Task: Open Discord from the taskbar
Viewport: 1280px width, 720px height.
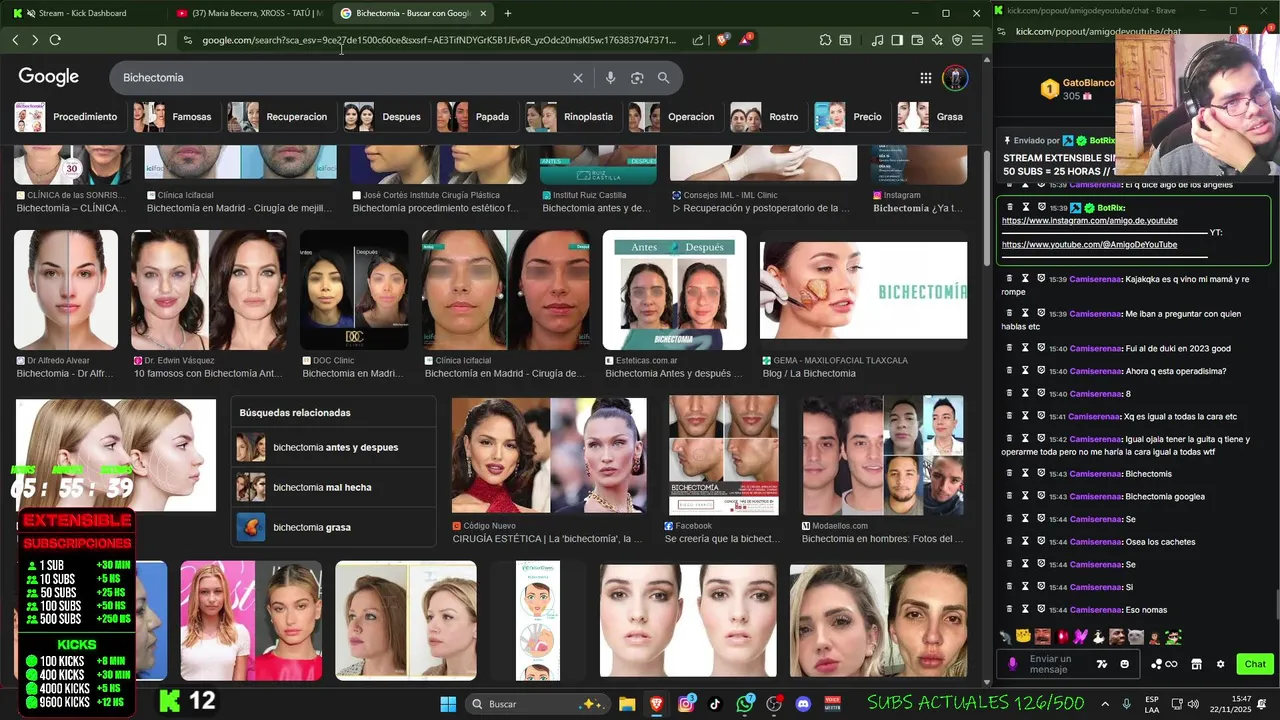Action: (x=803, y=704)
